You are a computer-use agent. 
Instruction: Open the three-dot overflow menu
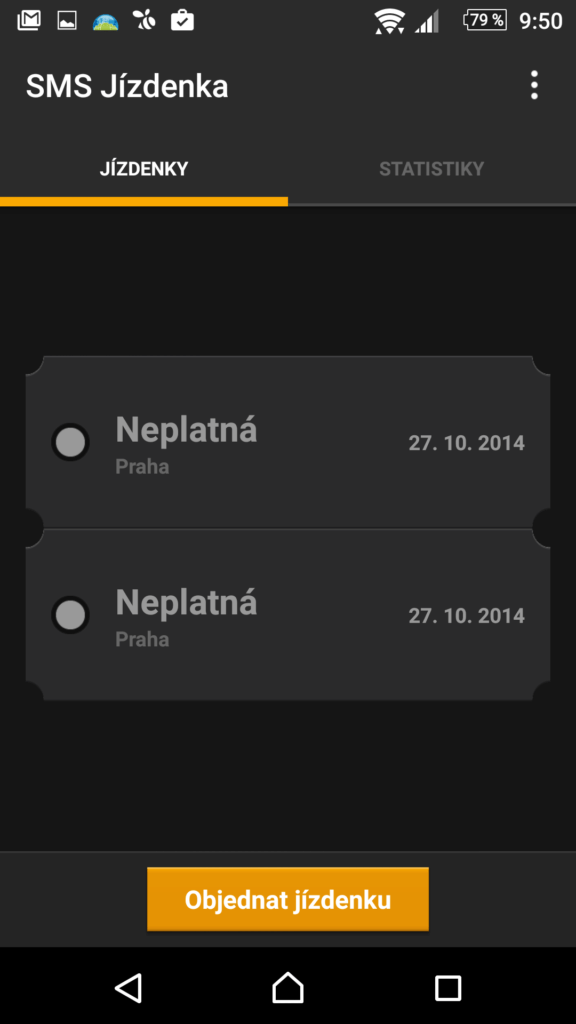tap(534, 86)
